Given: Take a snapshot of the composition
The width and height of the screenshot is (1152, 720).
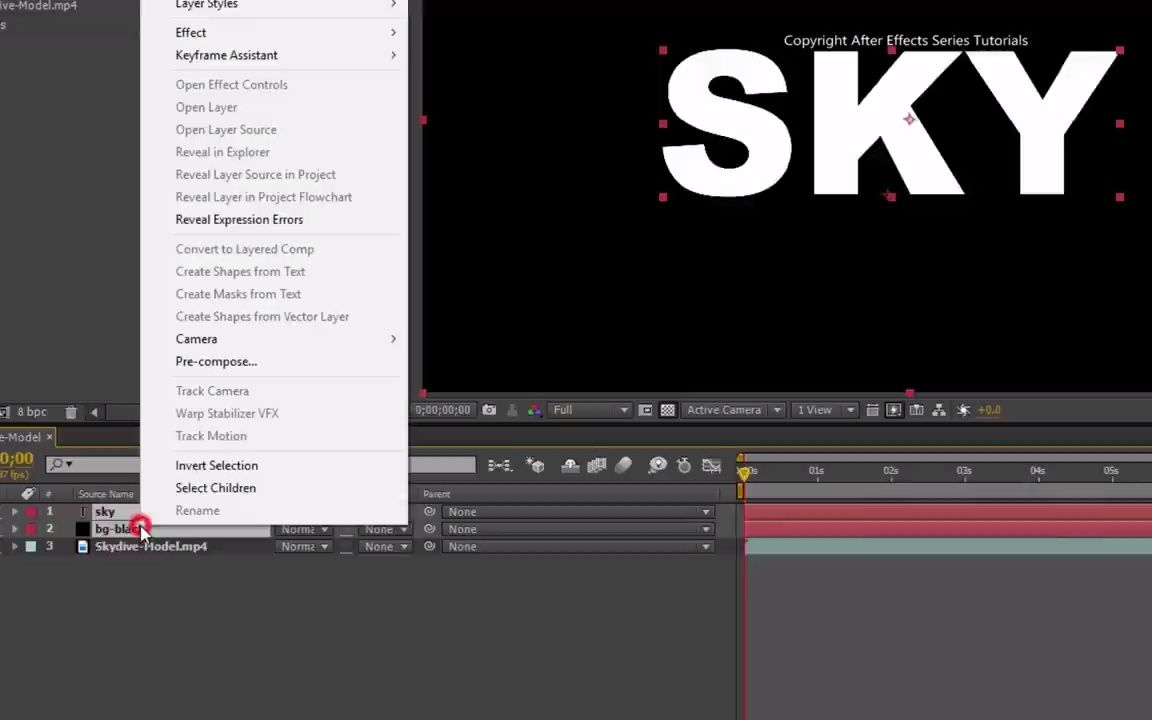Looking at the screenshot, I should [x=489, y=409].
